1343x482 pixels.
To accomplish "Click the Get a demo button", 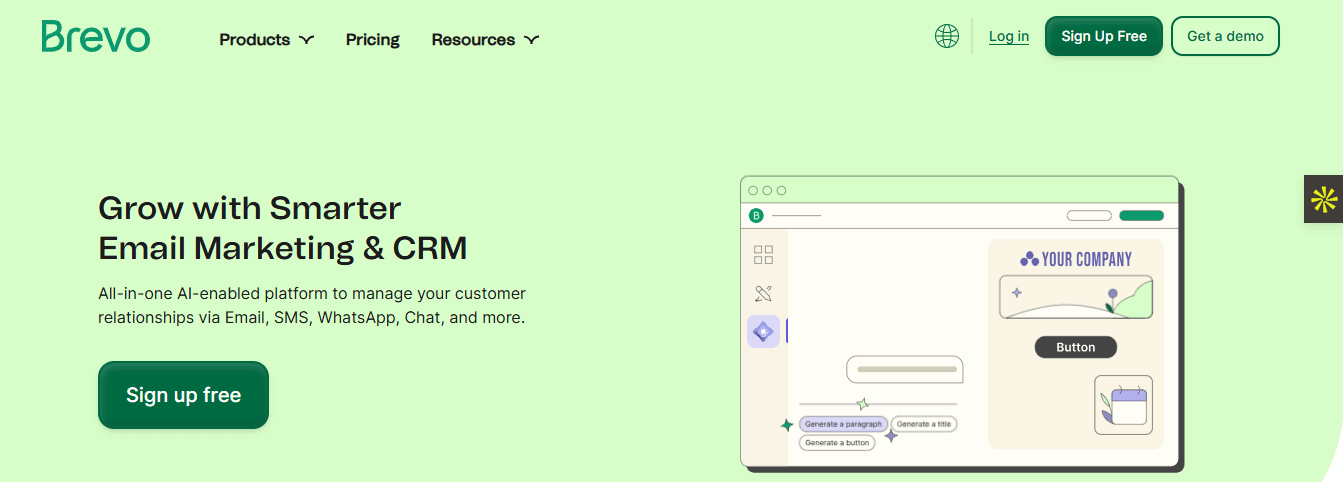I will pyautogui.click(x=1225, y=36).
